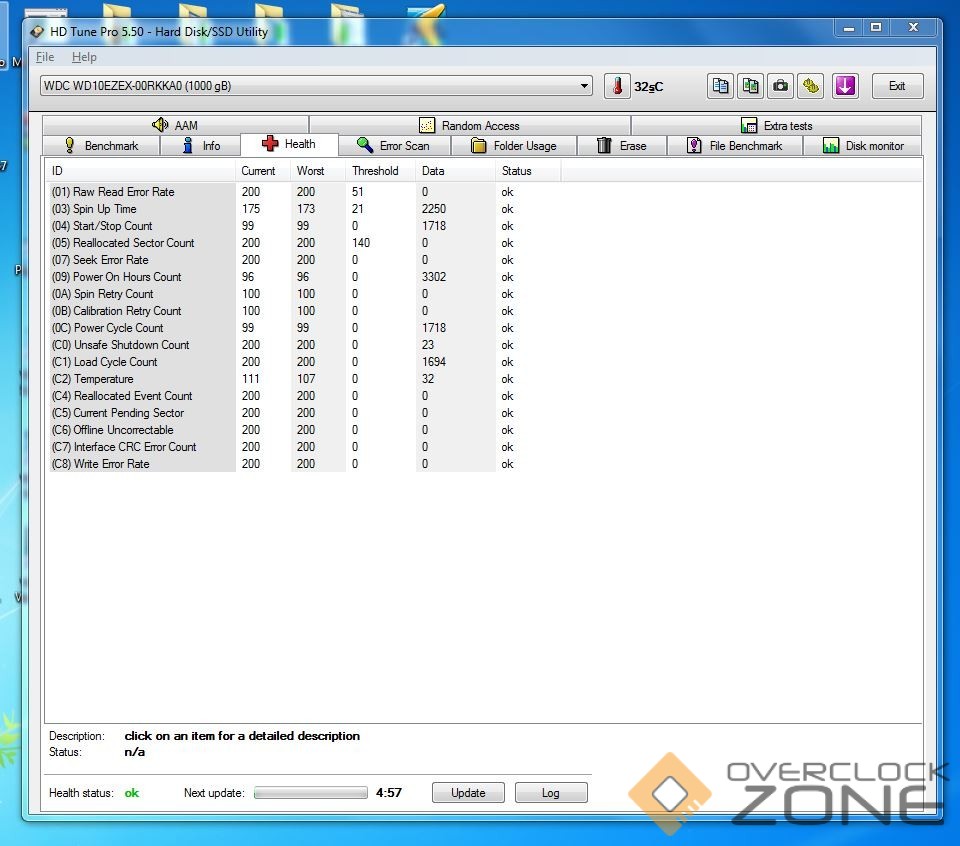Switch to the AAM tab
Image resolution: width=960 pixels, height=846 pixels.
[175, 126]
